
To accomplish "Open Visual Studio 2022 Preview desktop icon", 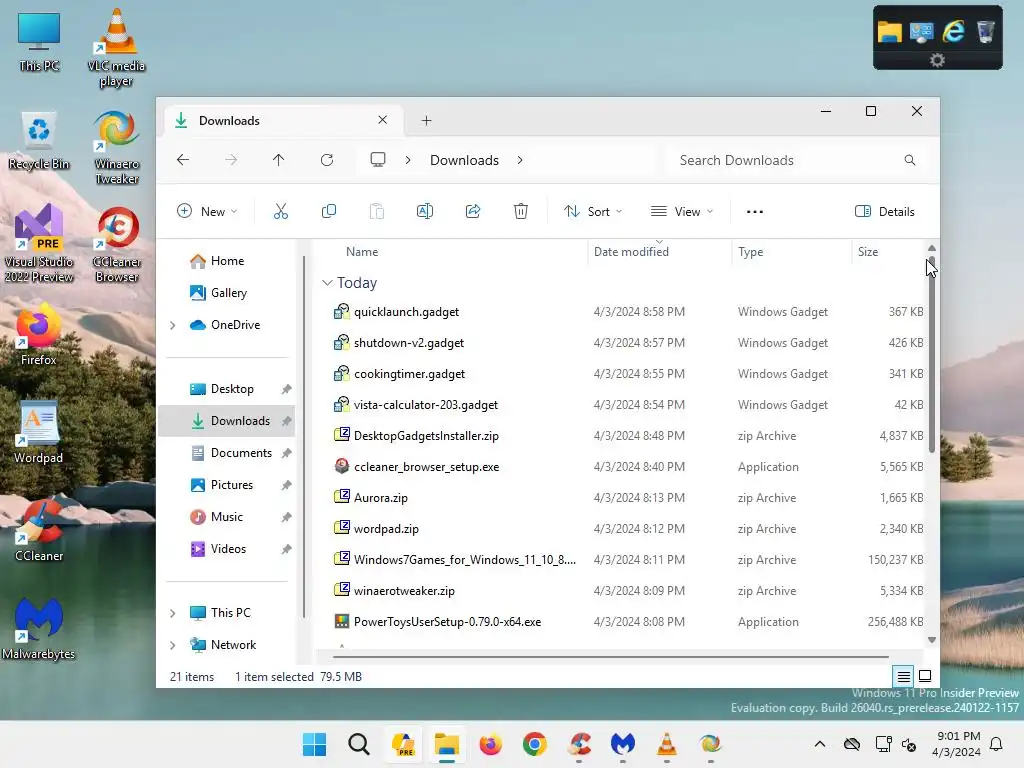I will (39, 244).
